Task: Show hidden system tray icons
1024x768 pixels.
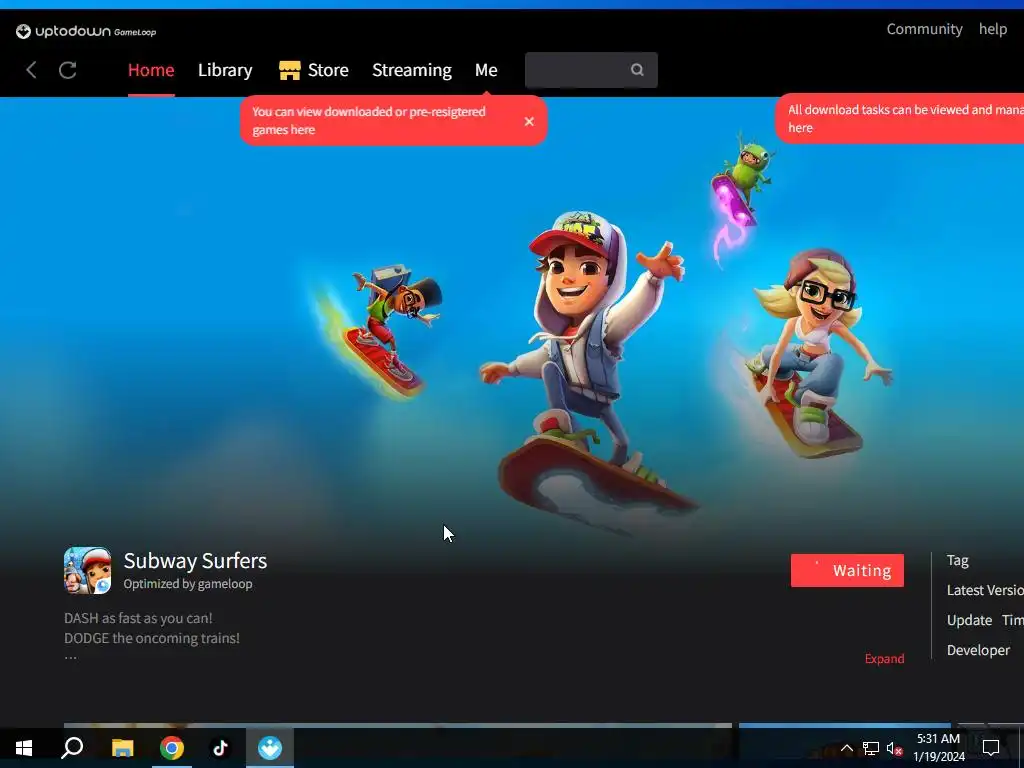Action: tap(846, 748)
